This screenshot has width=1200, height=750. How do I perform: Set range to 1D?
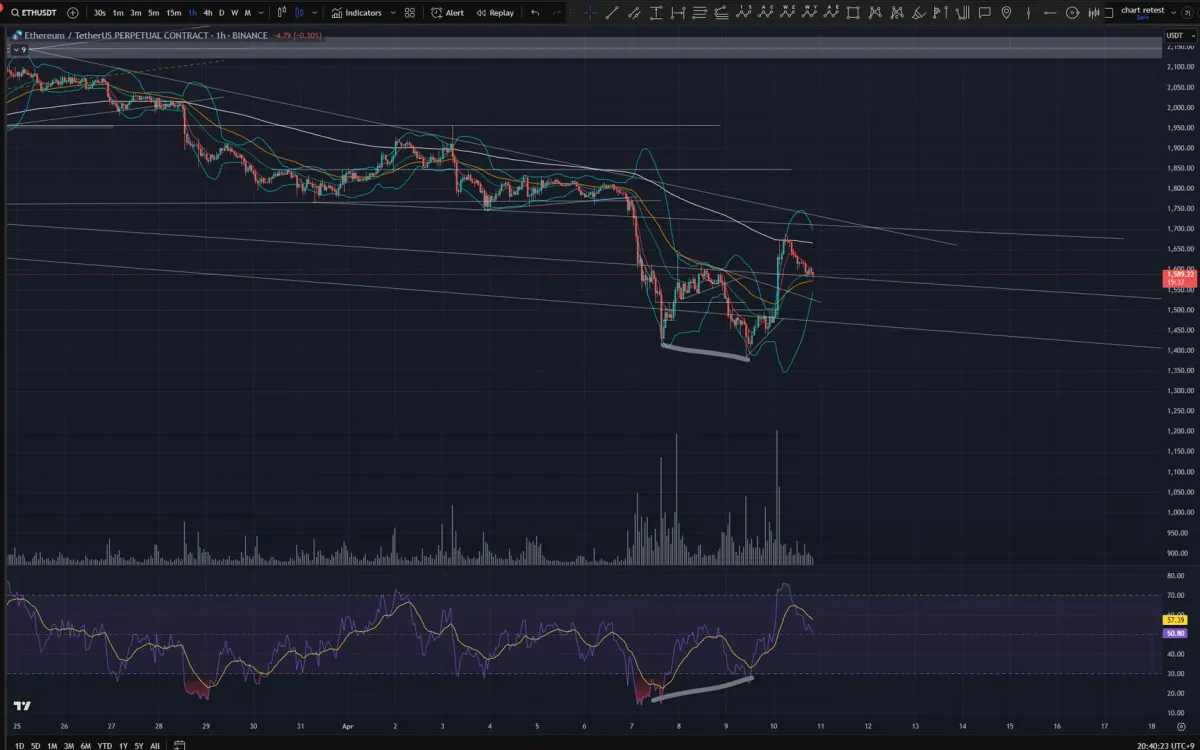tap(20, 744)
